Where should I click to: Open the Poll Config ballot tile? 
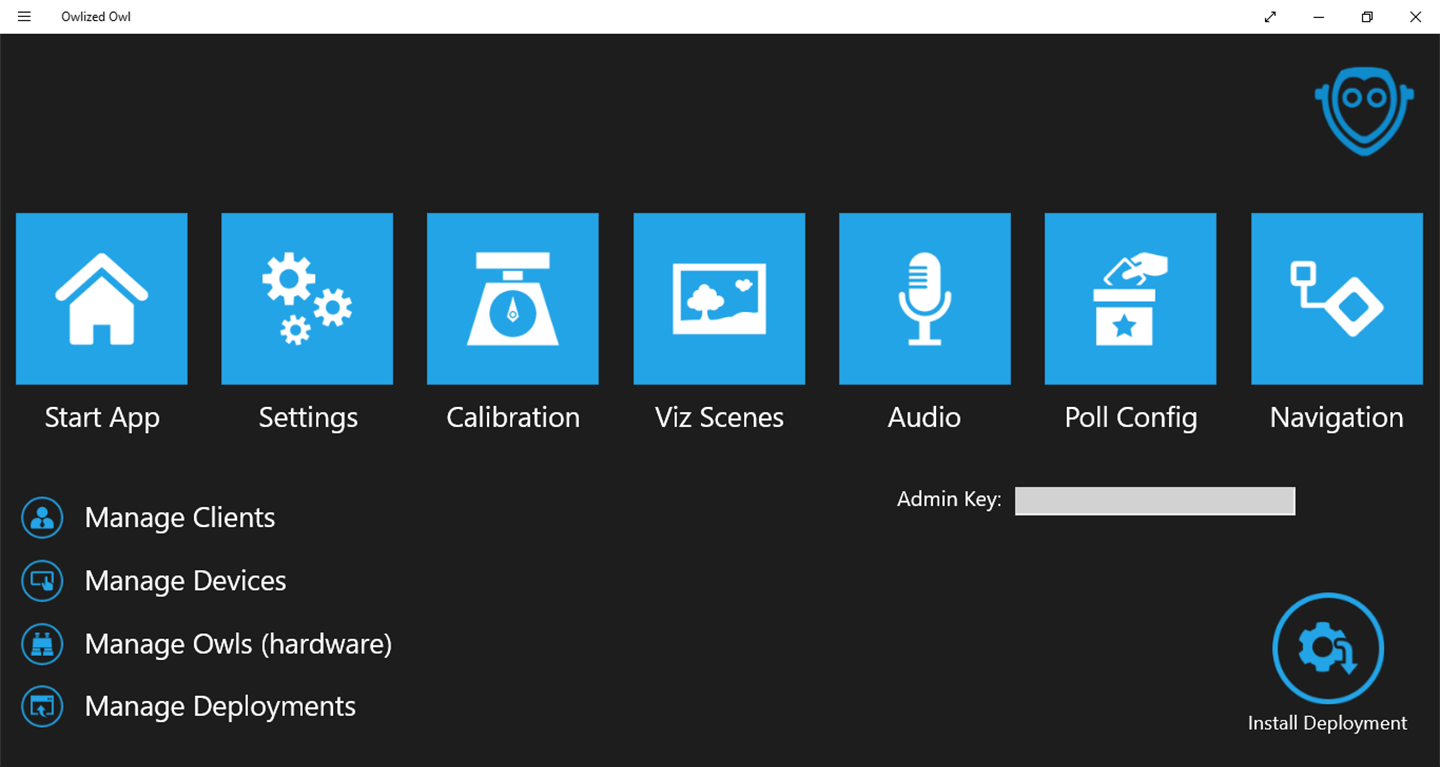[x=1131, y=298]
